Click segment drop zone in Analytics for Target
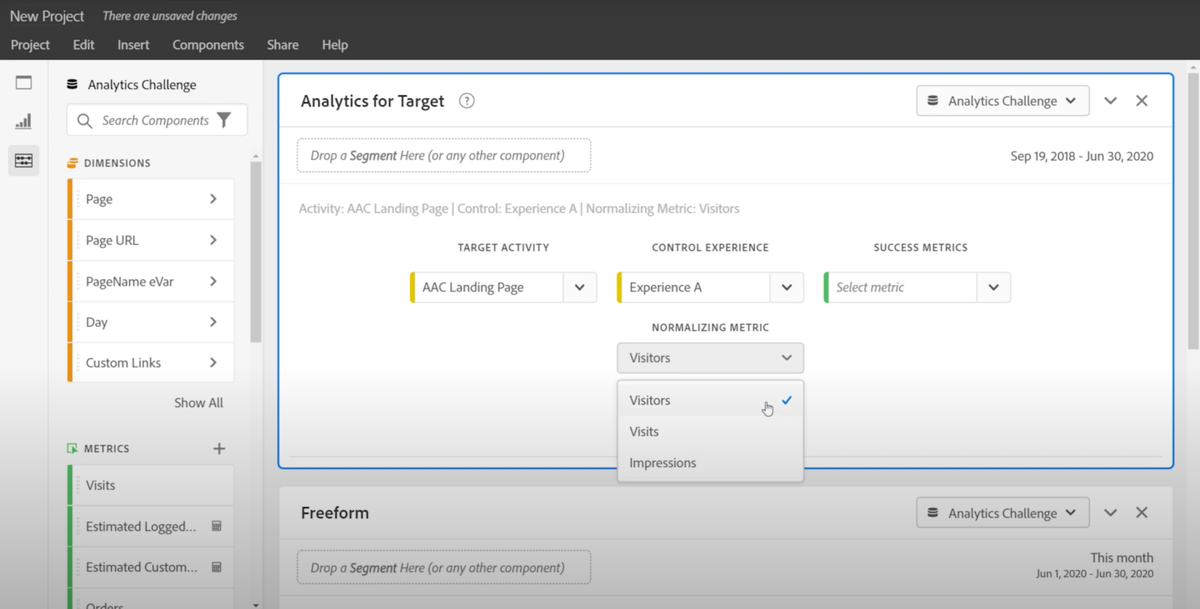 click(444, 155)
